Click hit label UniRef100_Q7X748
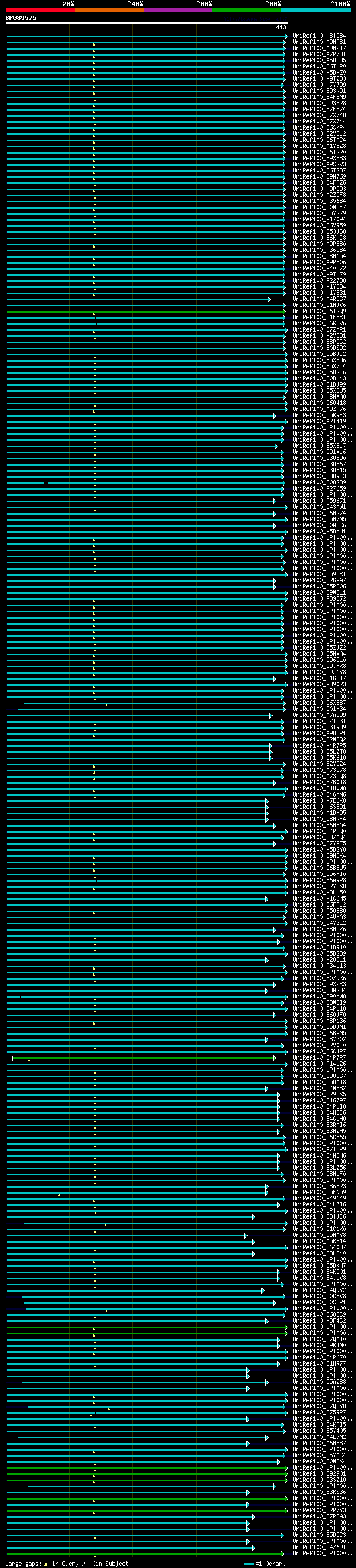The image size is (356, 1568). (x=319, y=116)
